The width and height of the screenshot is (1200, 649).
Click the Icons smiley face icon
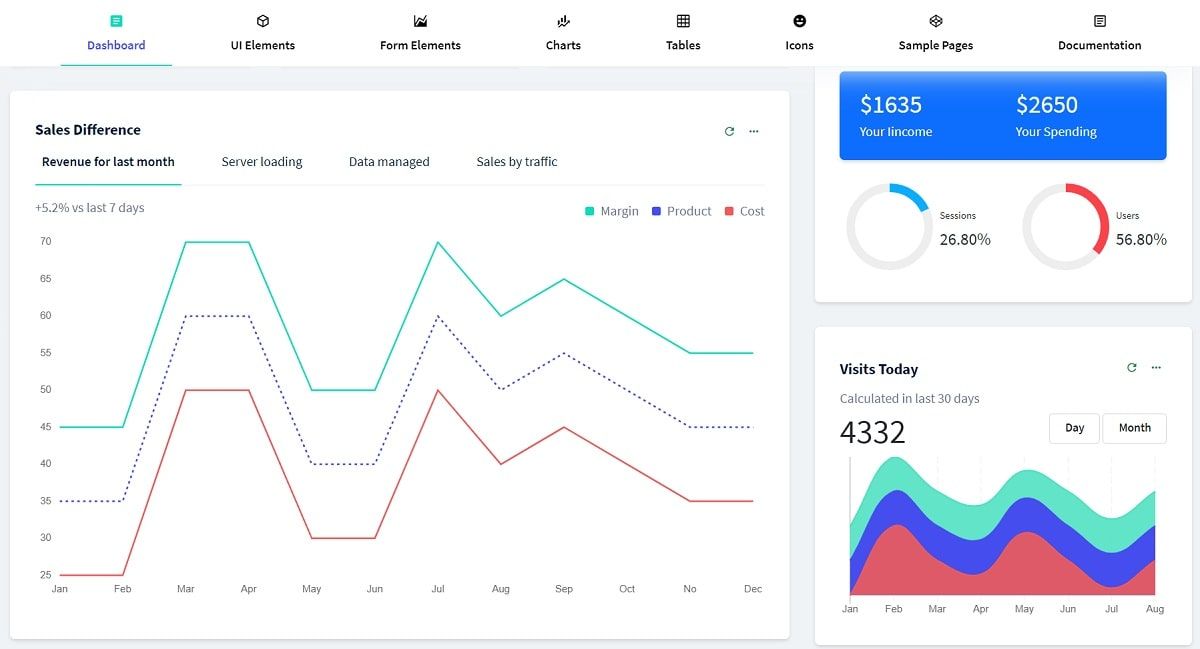pos(799,21)
